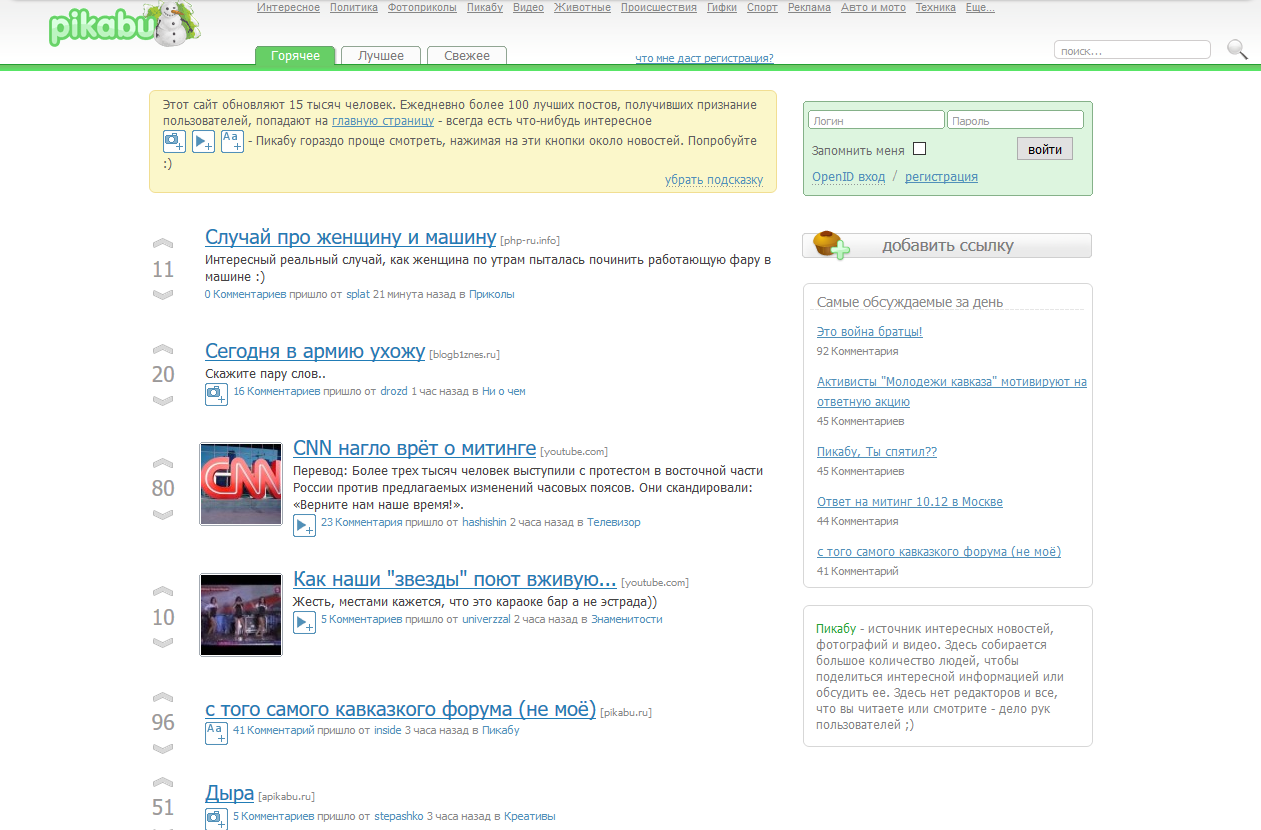Click the Pikabu snowman logo

pos(124,27)
